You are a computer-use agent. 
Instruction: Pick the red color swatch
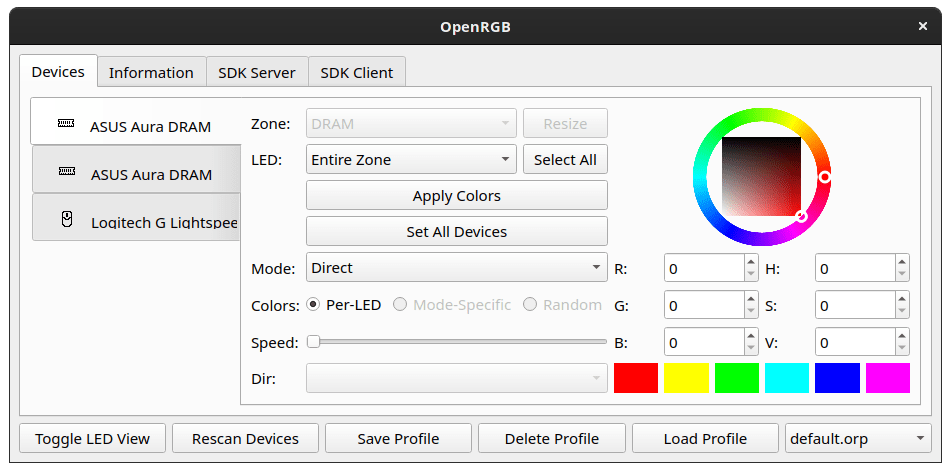(x=636, y=378)
